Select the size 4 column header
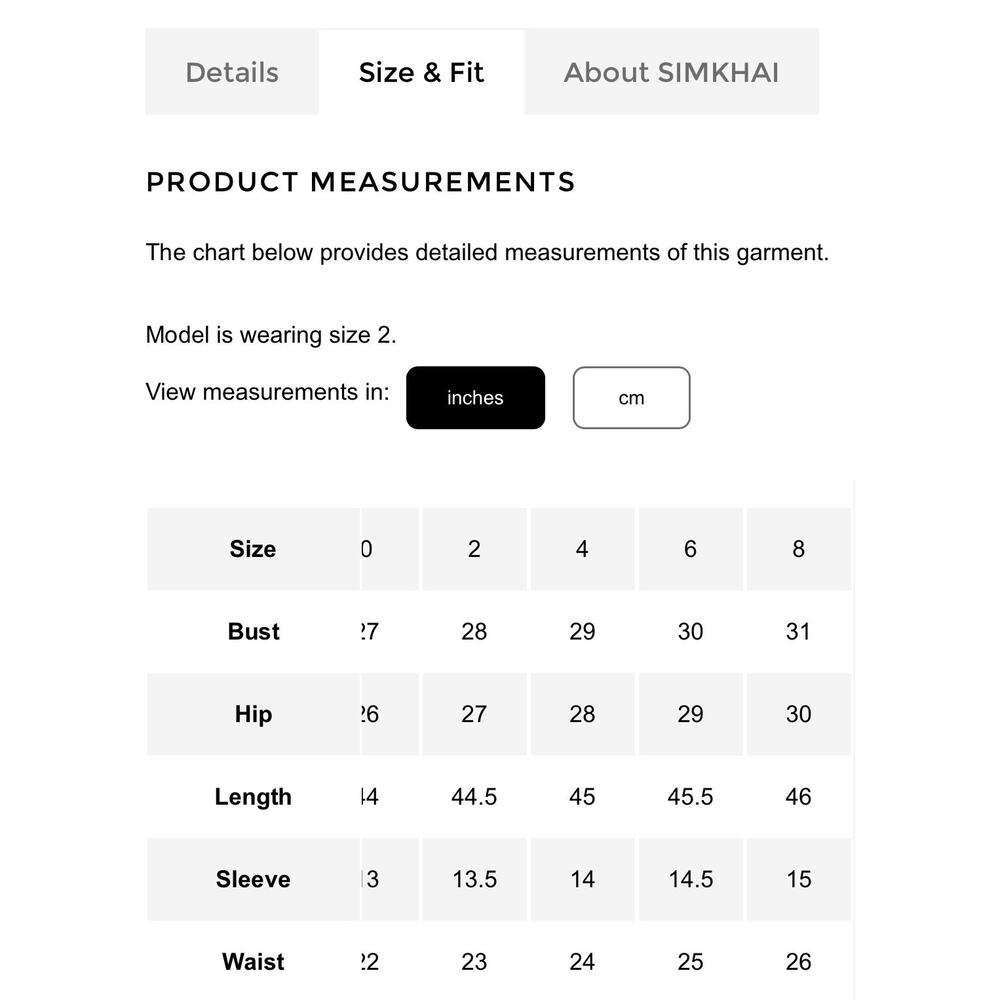 click(582, 549)
